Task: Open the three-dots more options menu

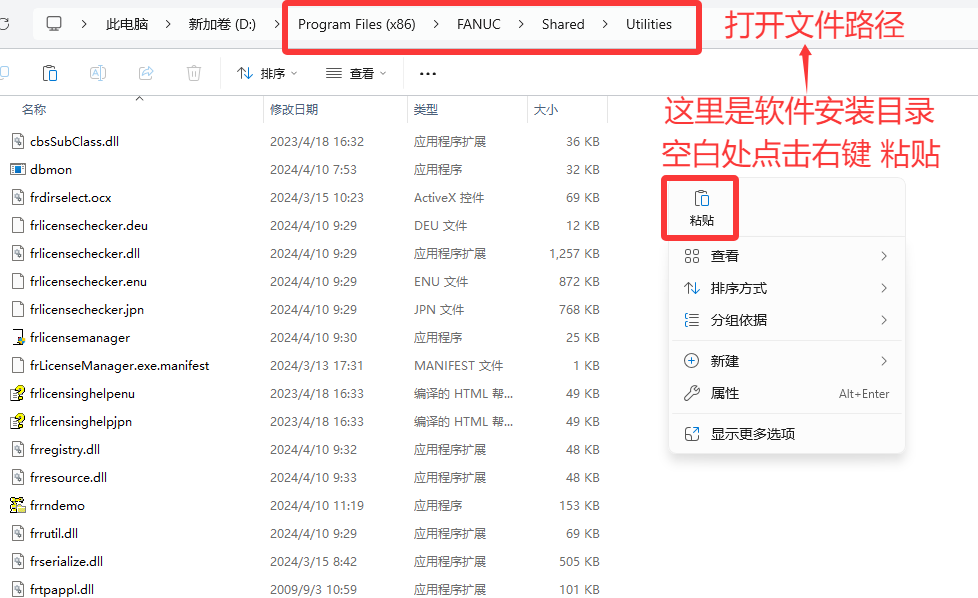Action: (x=428, y=73)
